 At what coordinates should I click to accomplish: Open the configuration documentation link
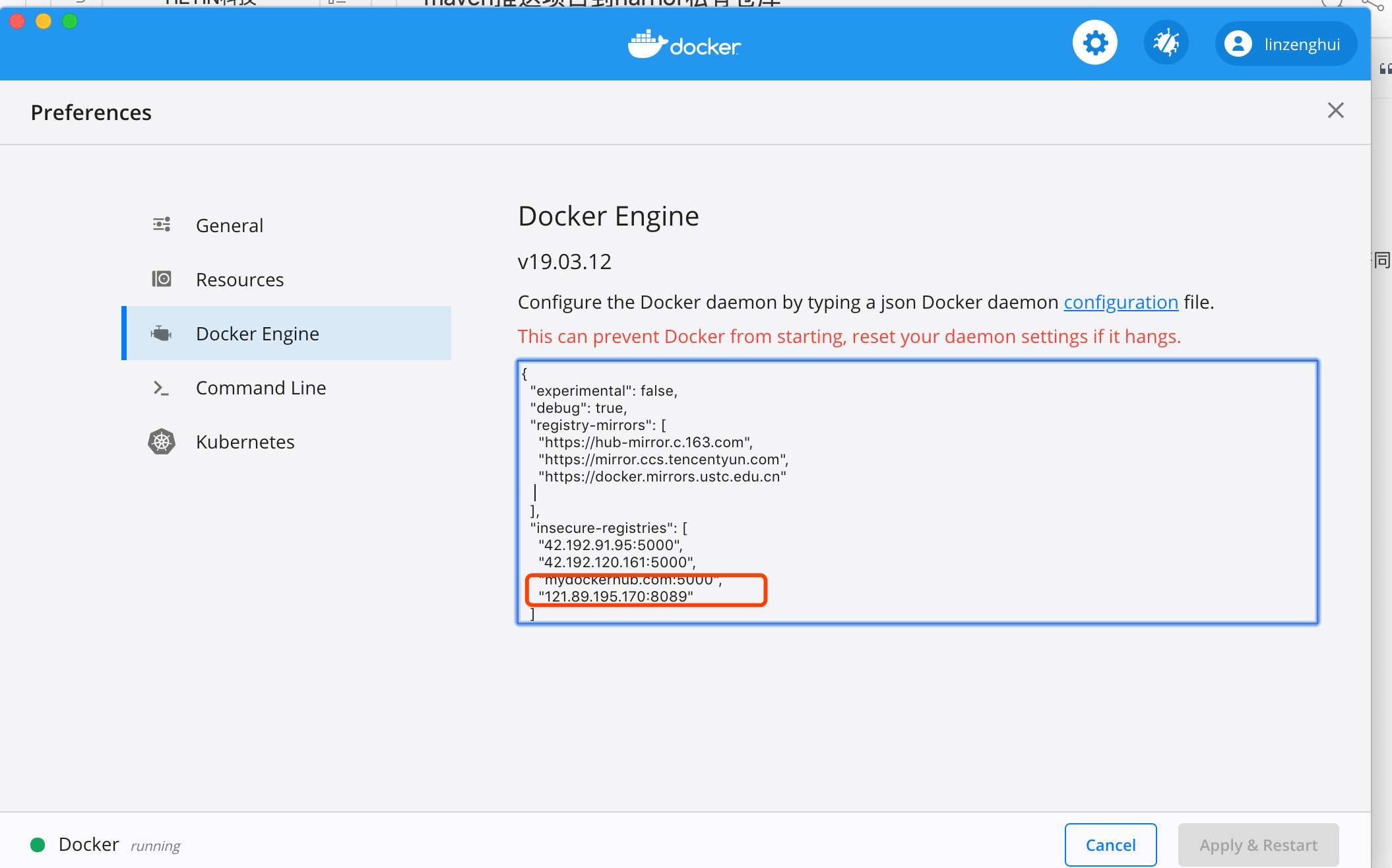click(1121, 302)
